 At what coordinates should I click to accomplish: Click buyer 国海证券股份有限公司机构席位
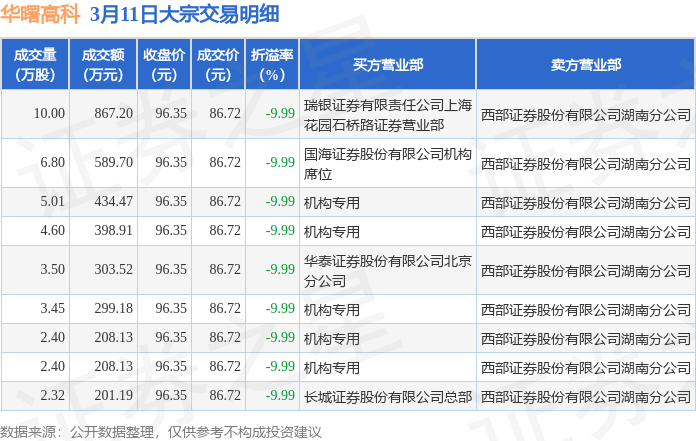click(x=388, y=164)
